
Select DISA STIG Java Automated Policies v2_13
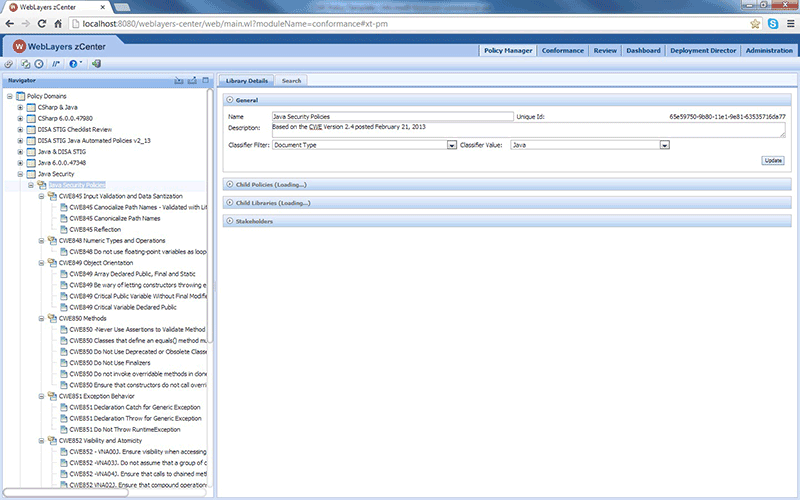(94, 141)
